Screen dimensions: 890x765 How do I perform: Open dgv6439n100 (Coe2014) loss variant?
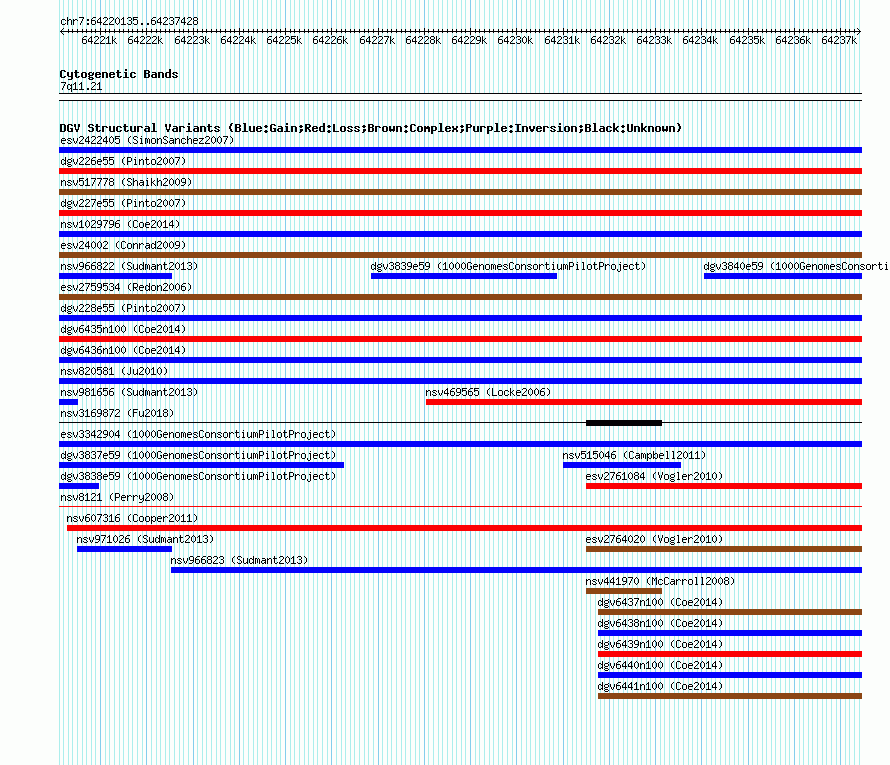(730, 654)
